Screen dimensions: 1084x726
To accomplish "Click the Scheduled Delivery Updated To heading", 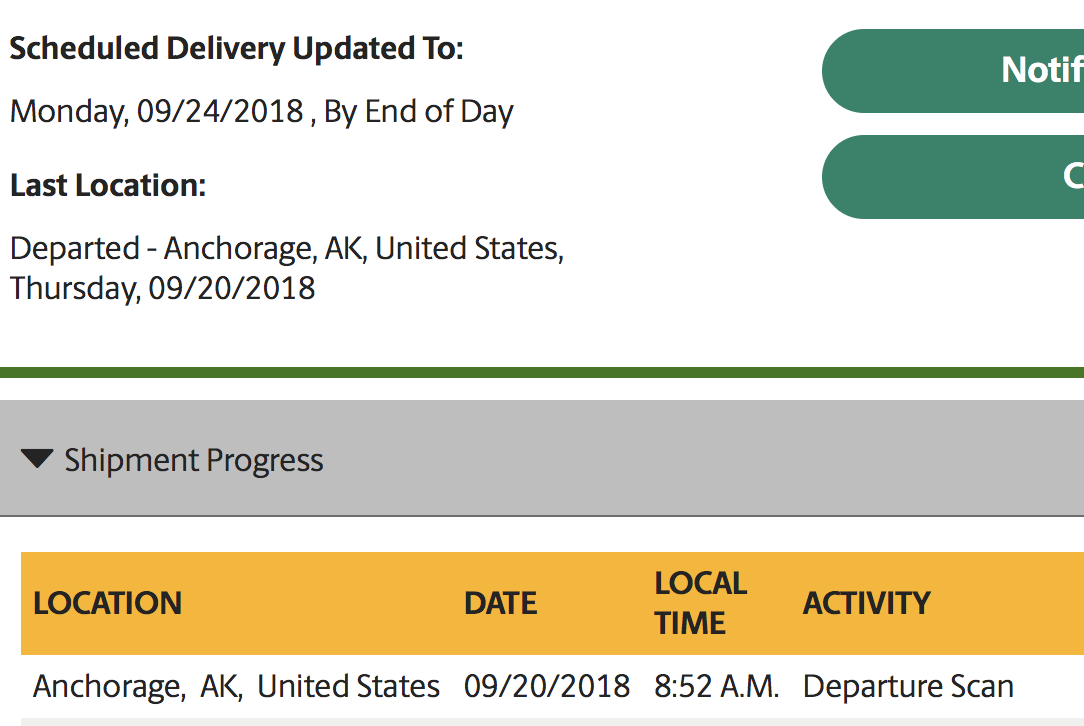I will 236,48.
